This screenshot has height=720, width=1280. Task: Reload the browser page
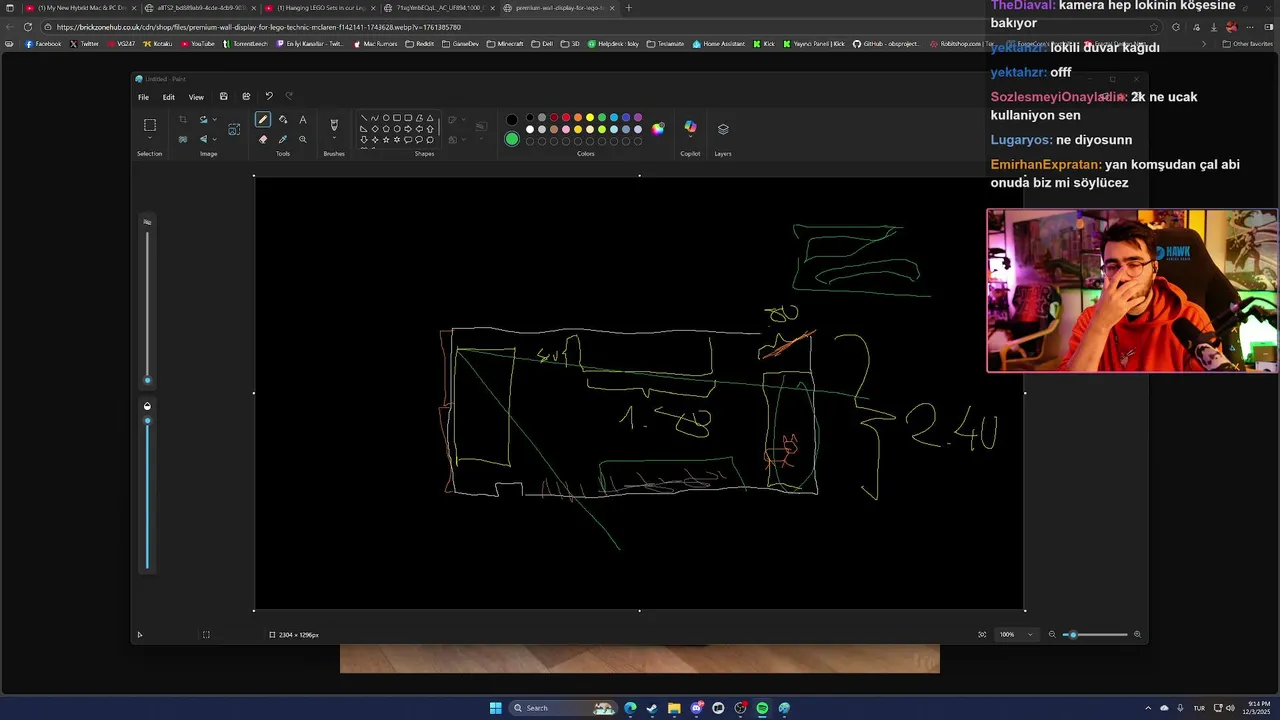pyautogui.click(x=28, y=27)
